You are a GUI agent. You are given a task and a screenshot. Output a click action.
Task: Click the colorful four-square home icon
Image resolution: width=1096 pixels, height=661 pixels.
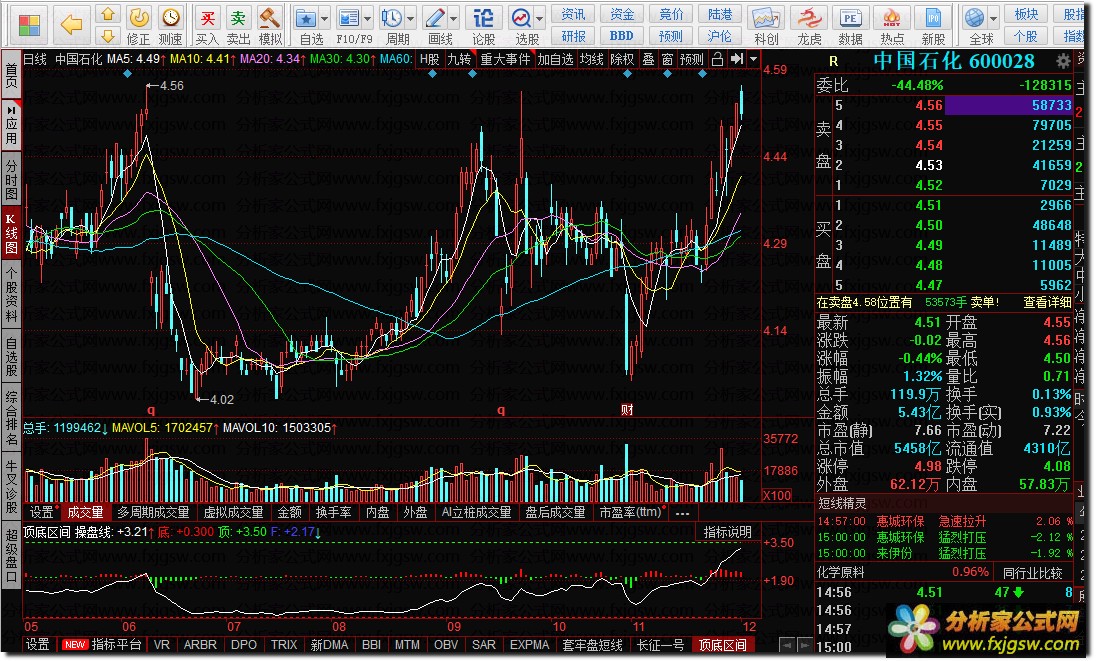(29, 25)
